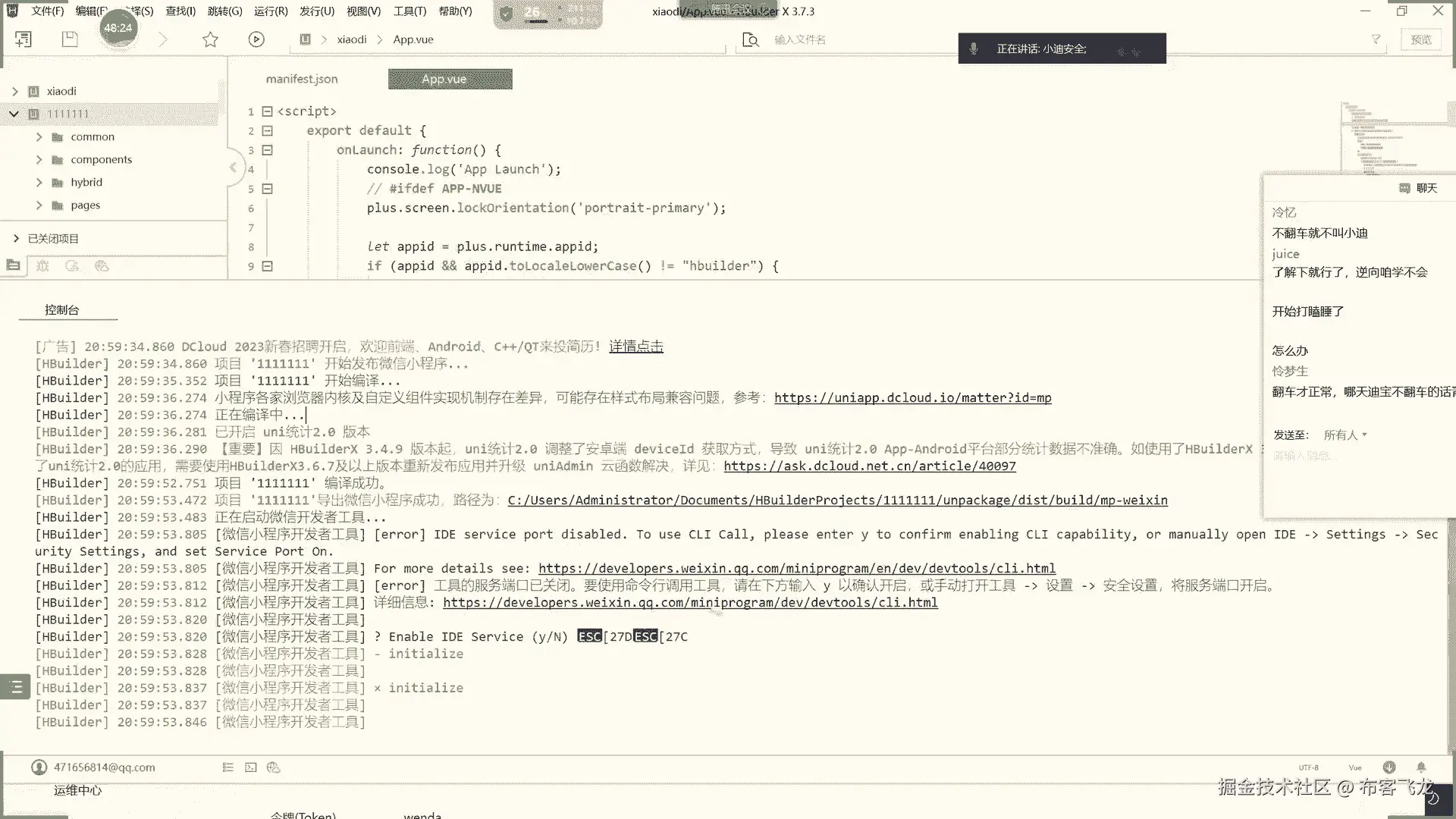Click the run play circle icon
The image size is (1456, 819).
click(256, 39)
